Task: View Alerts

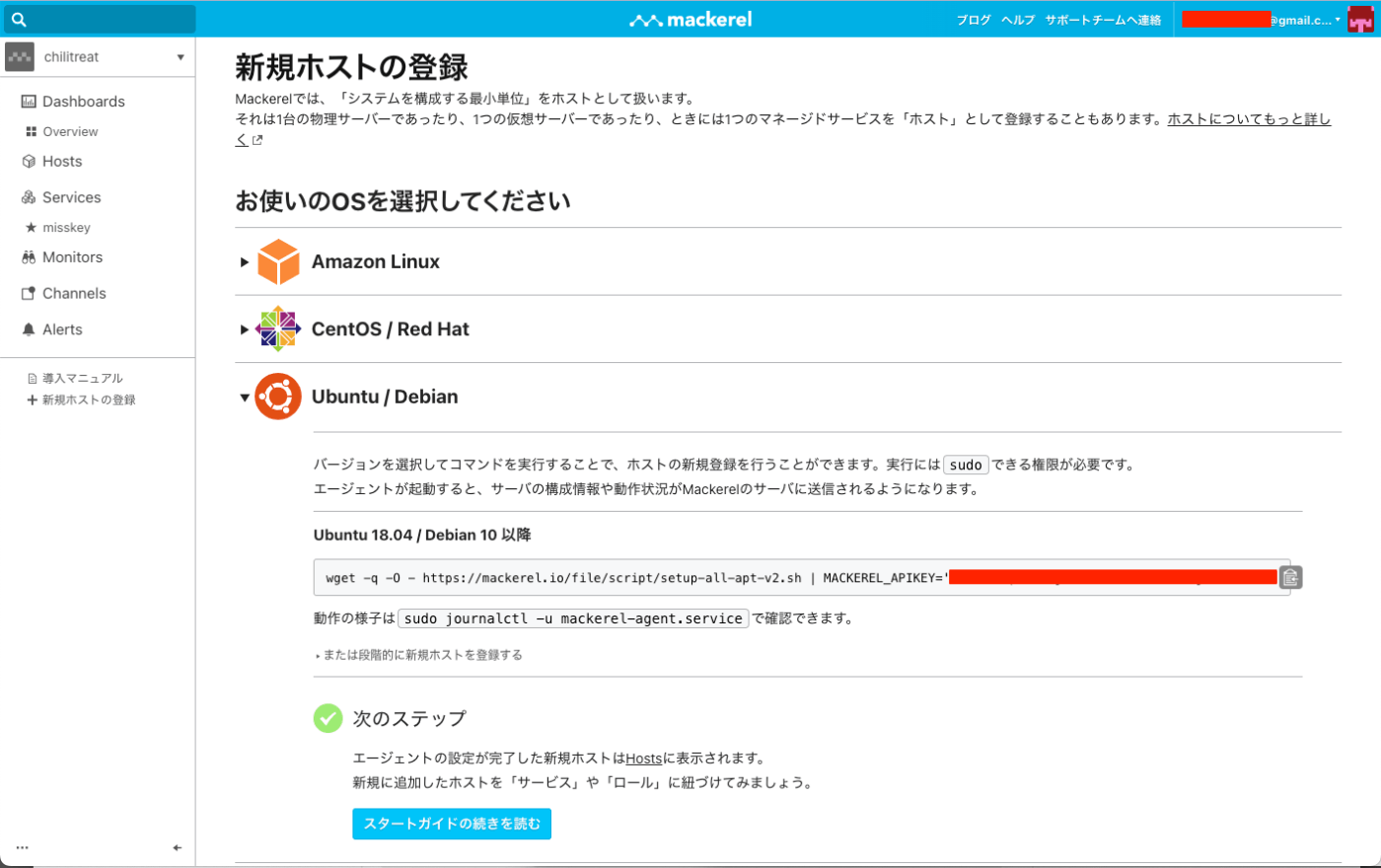Action: (x=62, y=329)
